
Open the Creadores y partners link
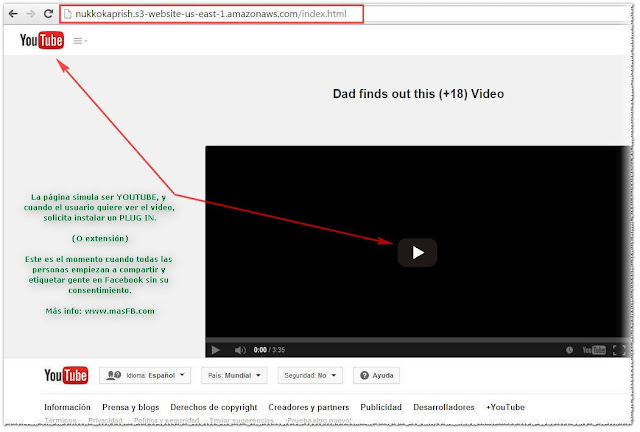tap(309, 407)
